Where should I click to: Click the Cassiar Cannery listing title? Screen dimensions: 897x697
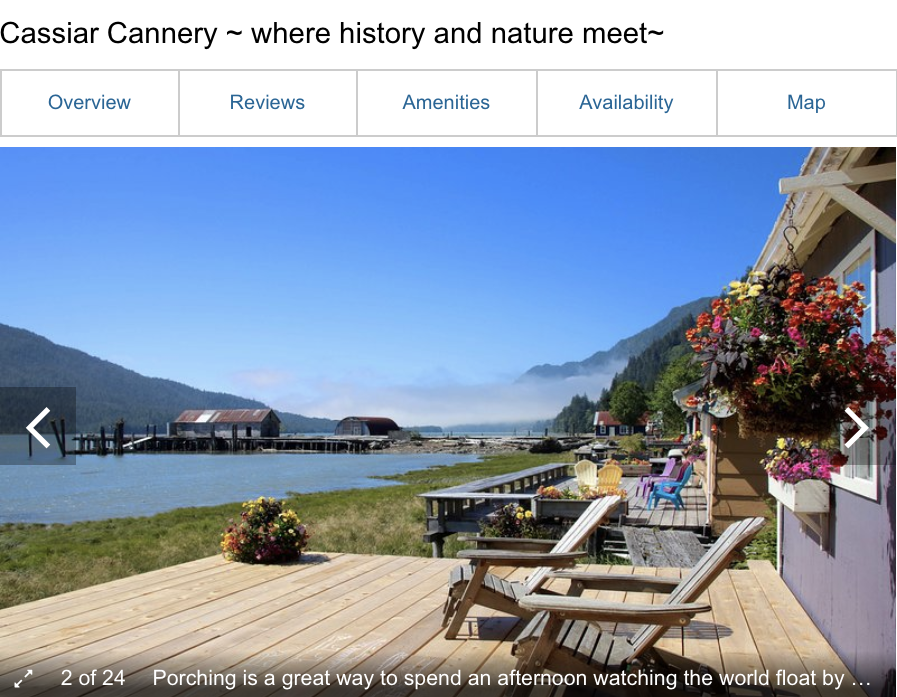tap(332, 33)
